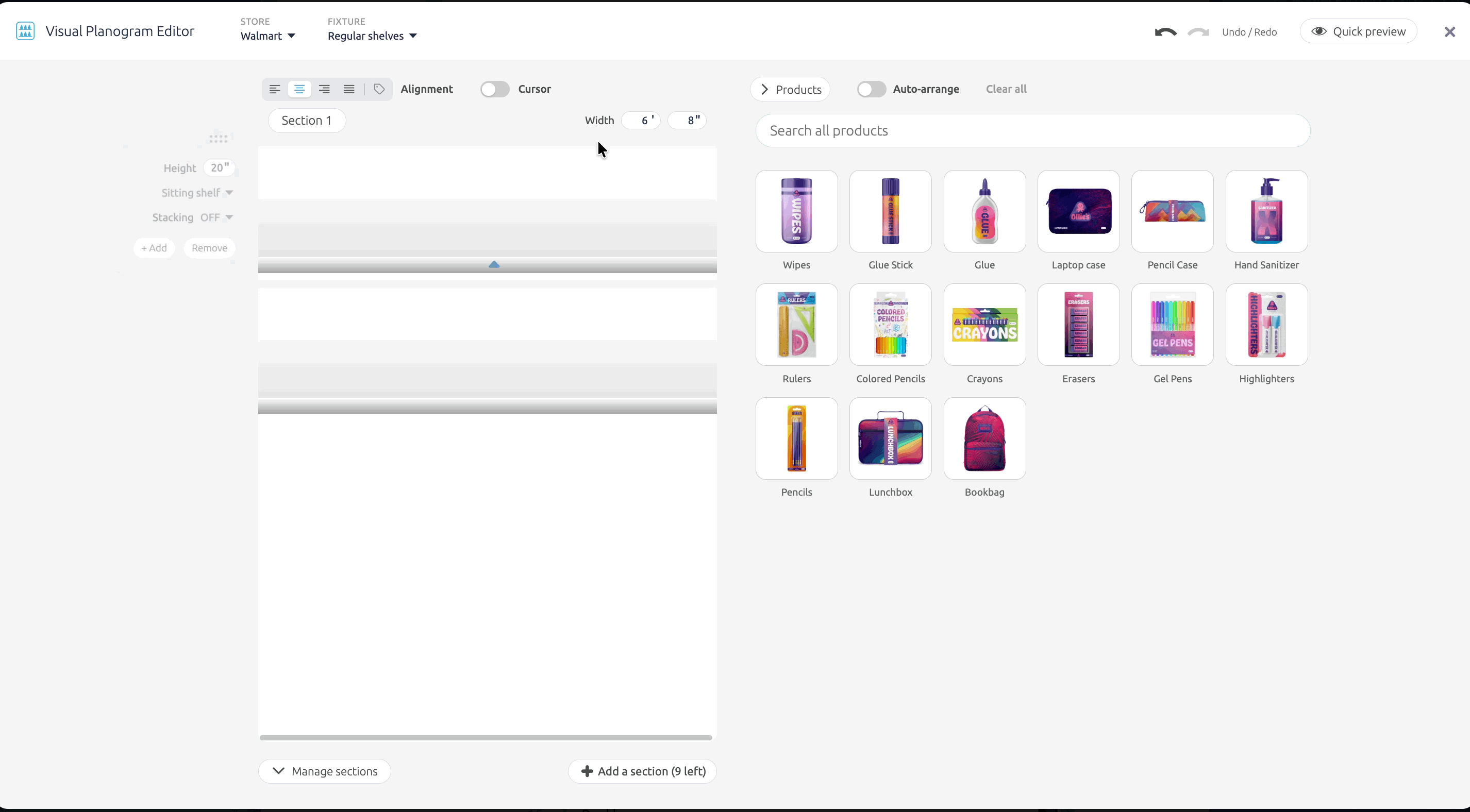
Task: Select the Rulers product thumbnail
Action: coord(797,325)
